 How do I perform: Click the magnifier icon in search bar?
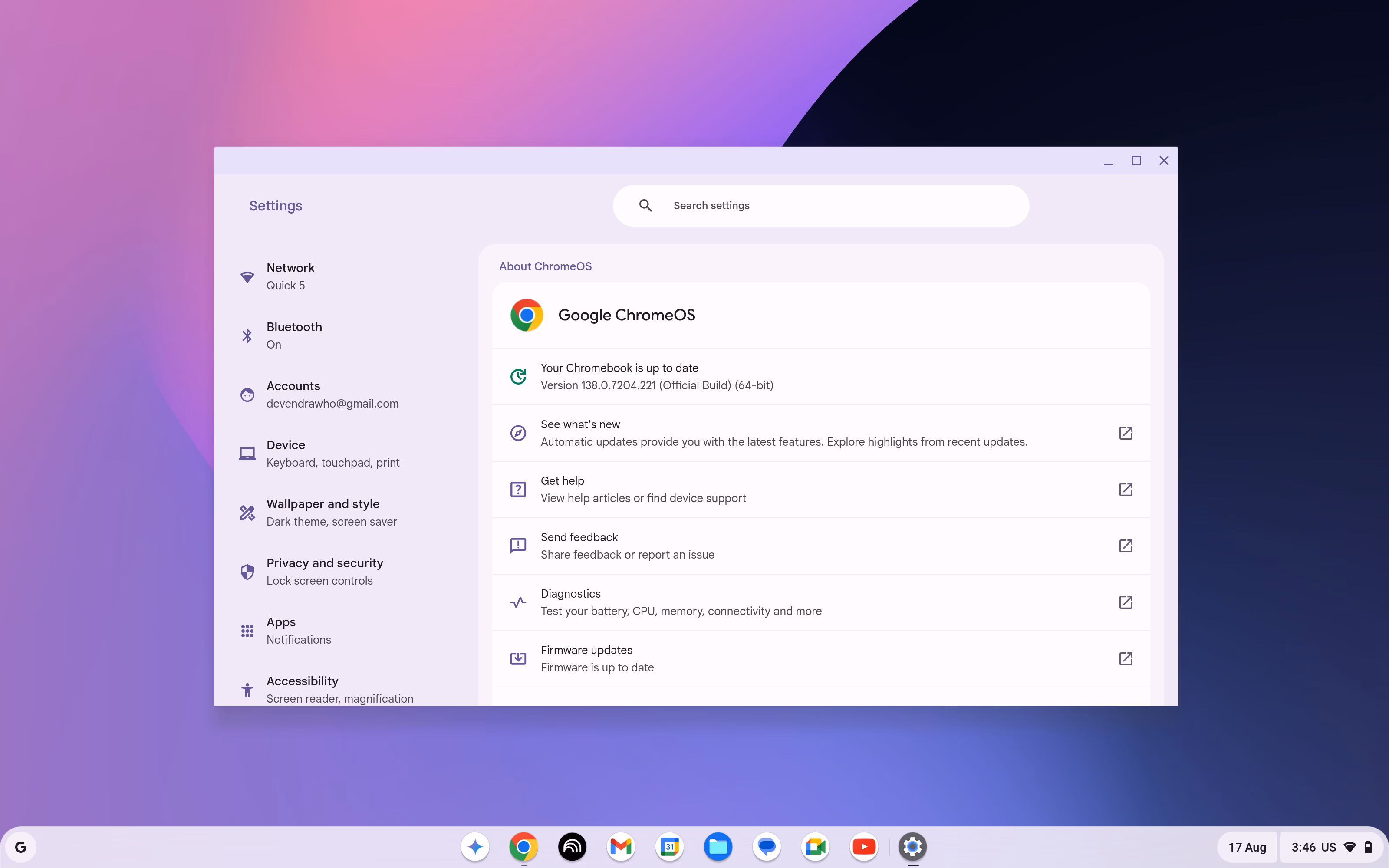coord(646,206)
